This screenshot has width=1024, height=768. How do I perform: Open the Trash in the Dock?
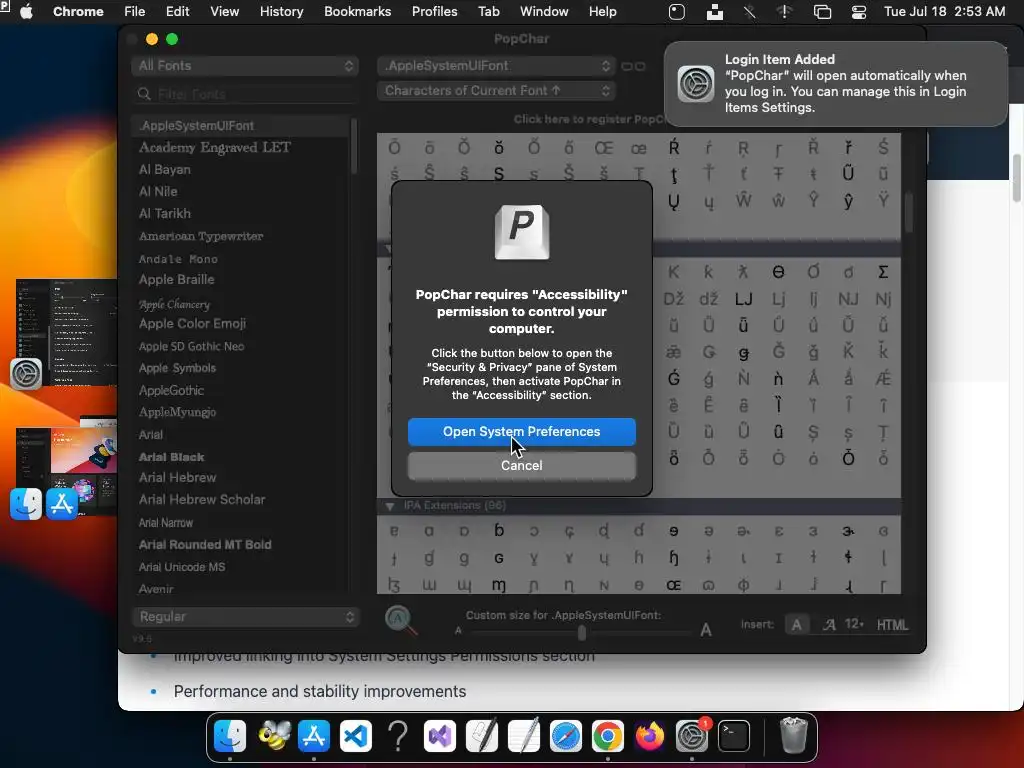click(793, 736)
